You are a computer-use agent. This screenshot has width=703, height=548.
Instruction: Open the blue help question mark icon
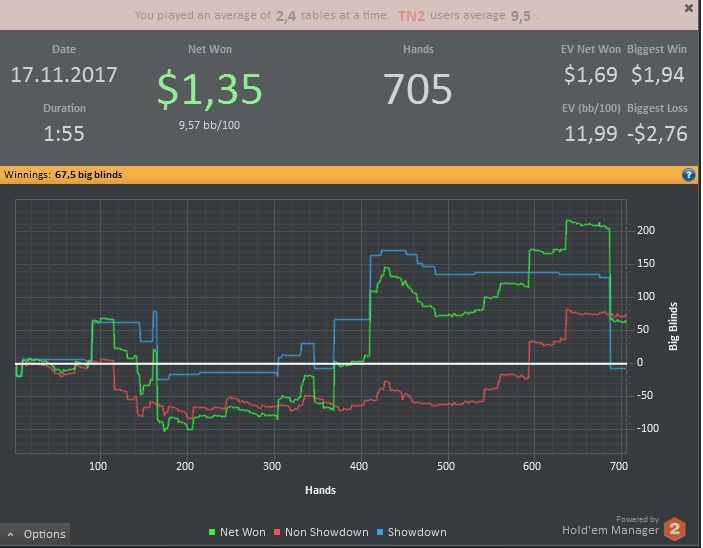tap(689, 175)
